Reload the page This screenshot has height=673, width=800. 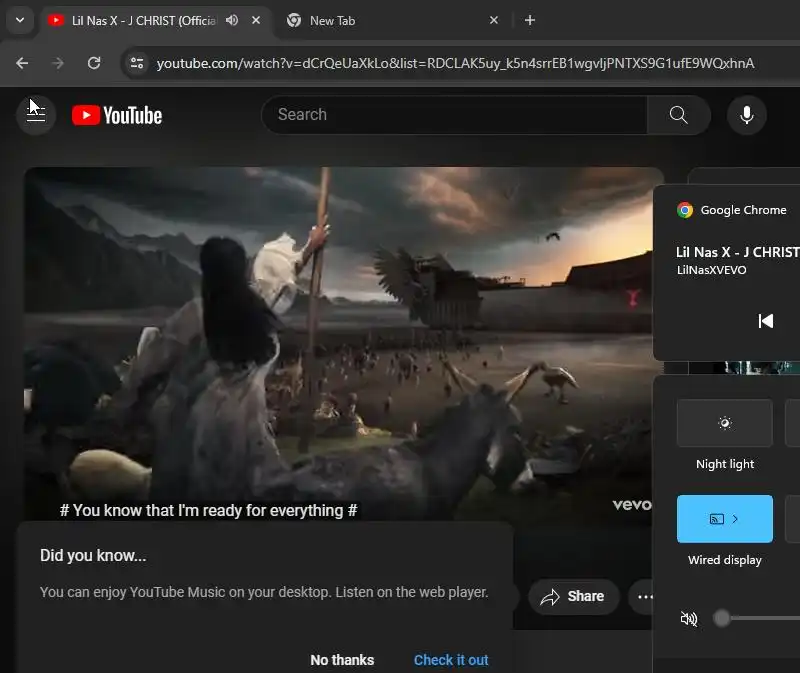pyautogui.click(x=94, y=63)
